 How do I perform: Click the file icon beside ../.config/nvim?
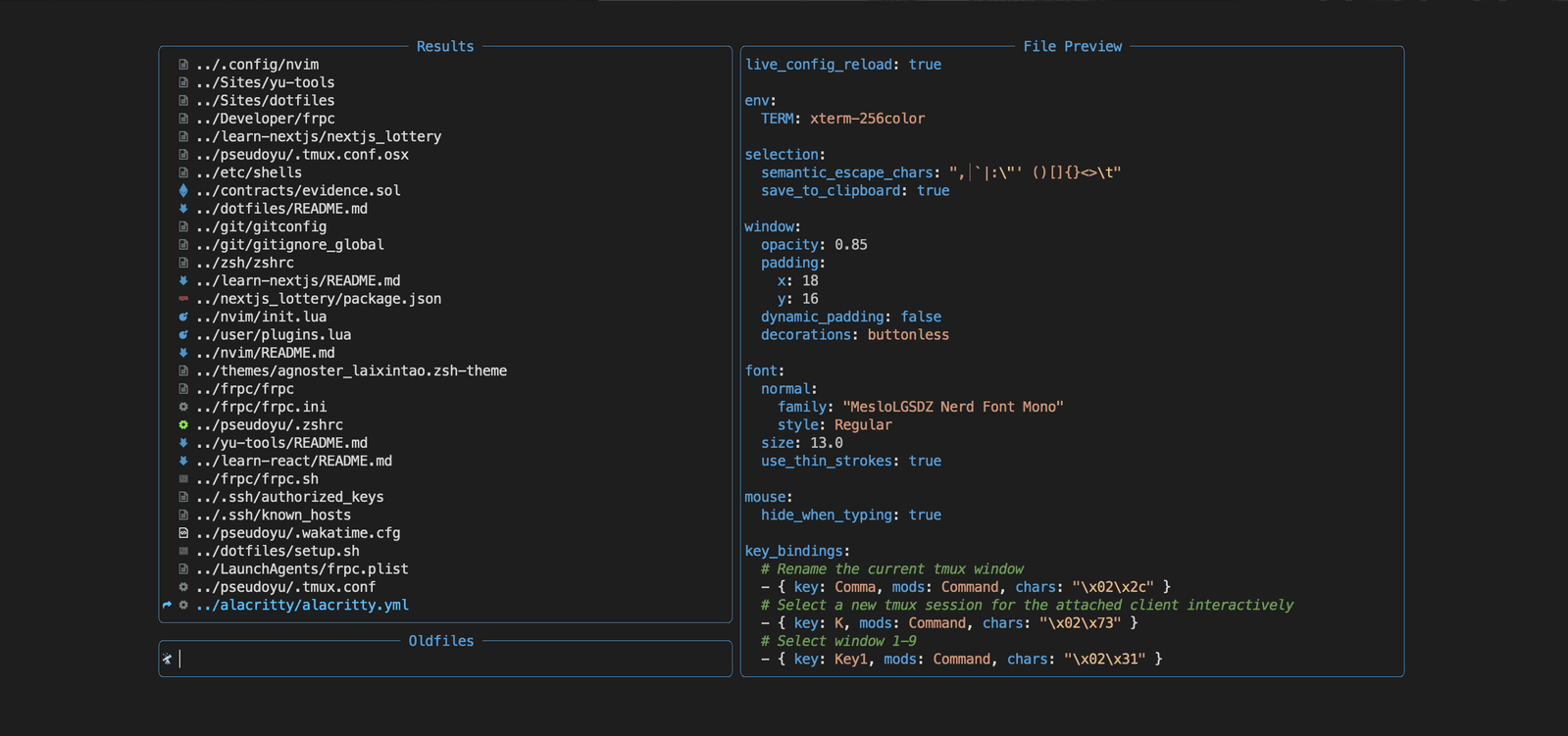pyautogui.click(x=183, y=65)
